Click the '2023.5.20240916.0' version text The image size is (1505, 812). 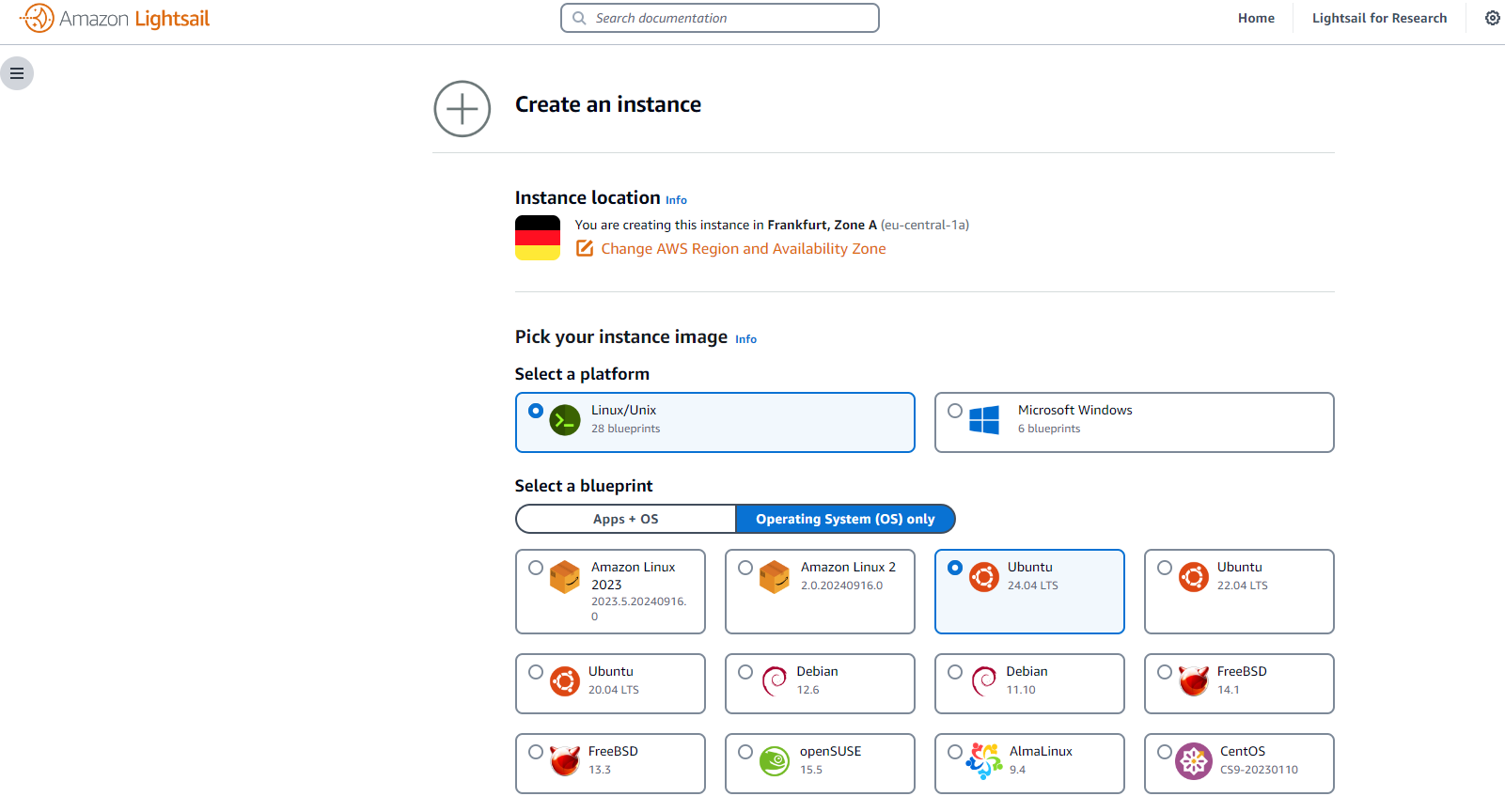(x=639, y=609)
